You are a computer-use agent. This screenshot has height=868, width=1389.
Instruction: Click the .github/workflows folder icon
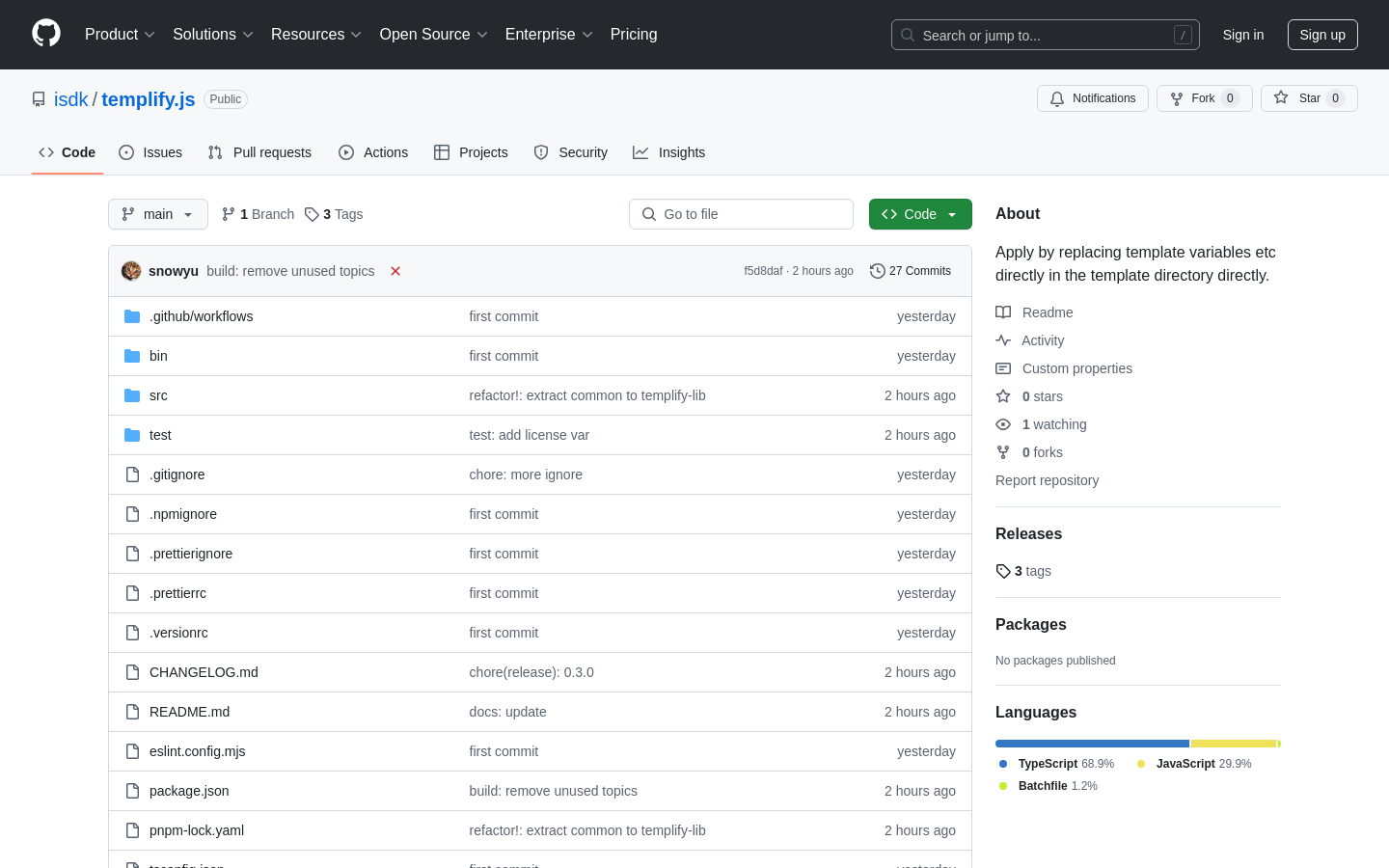(132, 316)
